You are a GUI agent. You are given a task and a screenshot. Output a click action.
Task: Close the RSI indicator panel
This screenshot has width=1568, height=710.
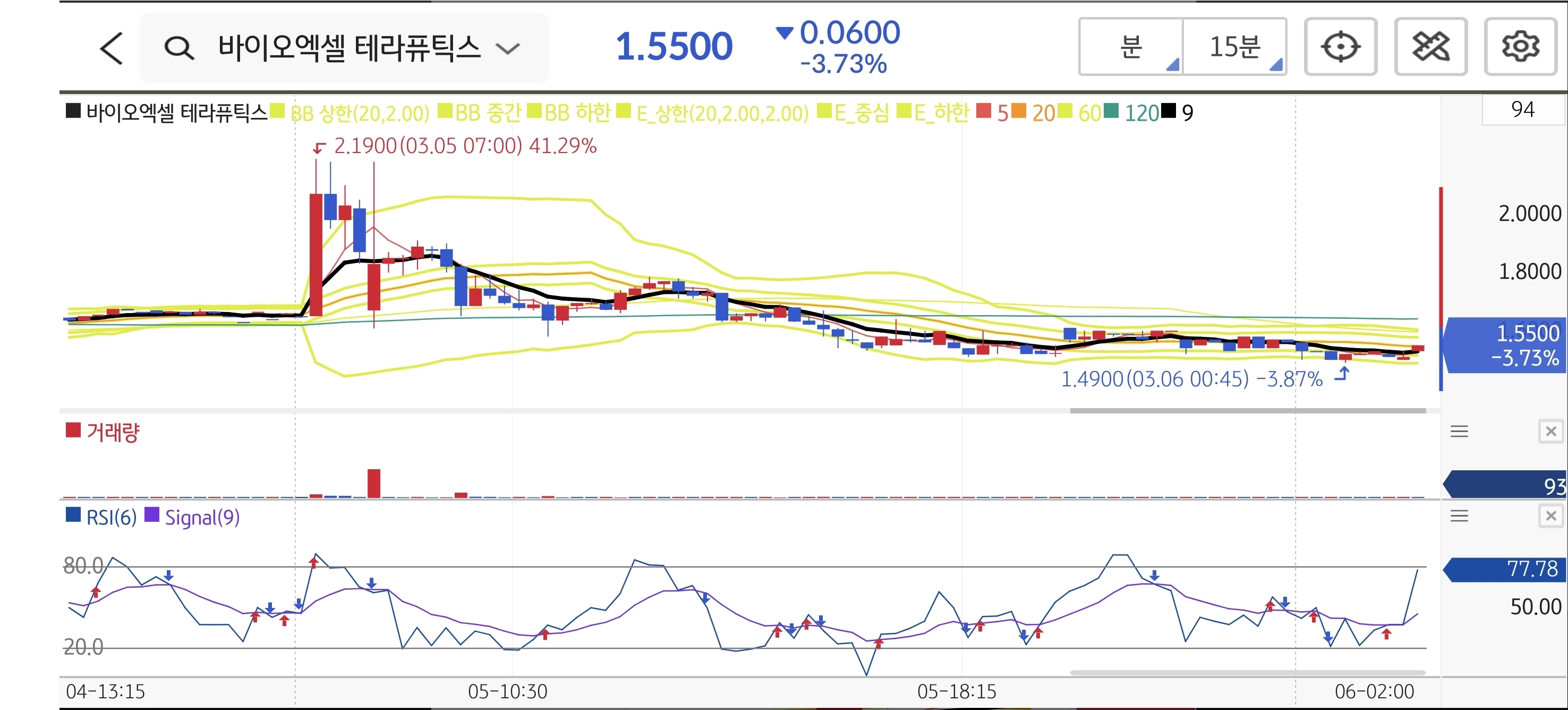pyautogui.click(x=1550, y=517)
